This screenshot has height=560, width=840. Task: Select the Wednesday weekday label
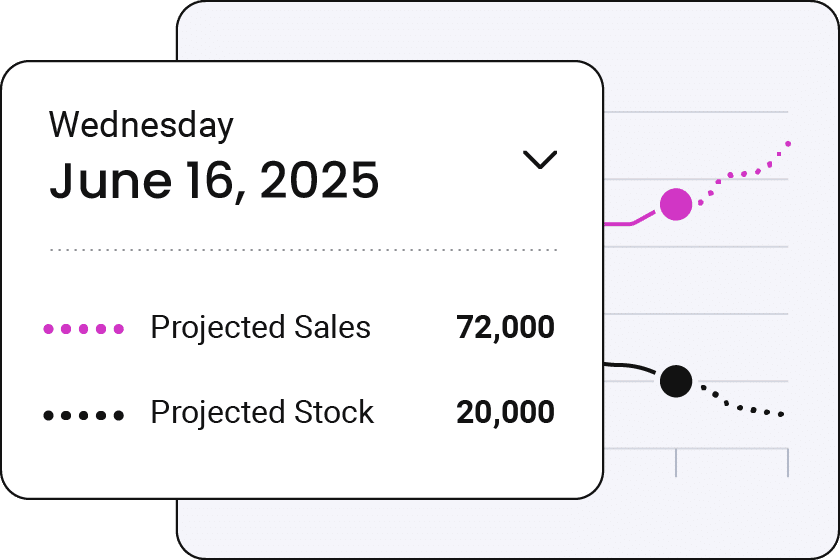(x=141, y=125)
